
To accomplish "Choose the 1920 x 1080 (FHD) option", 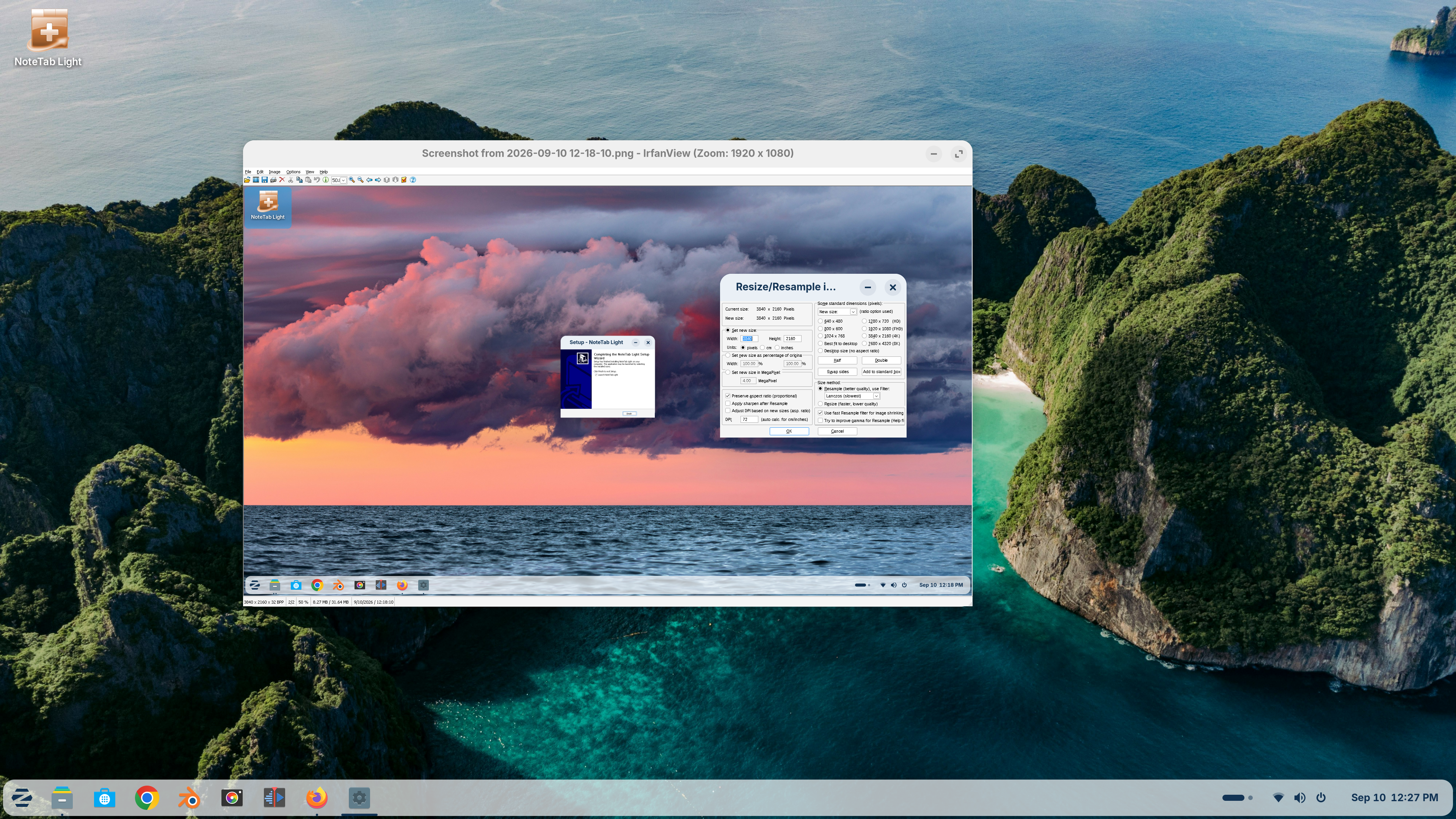I will click(x=864, y=328).
